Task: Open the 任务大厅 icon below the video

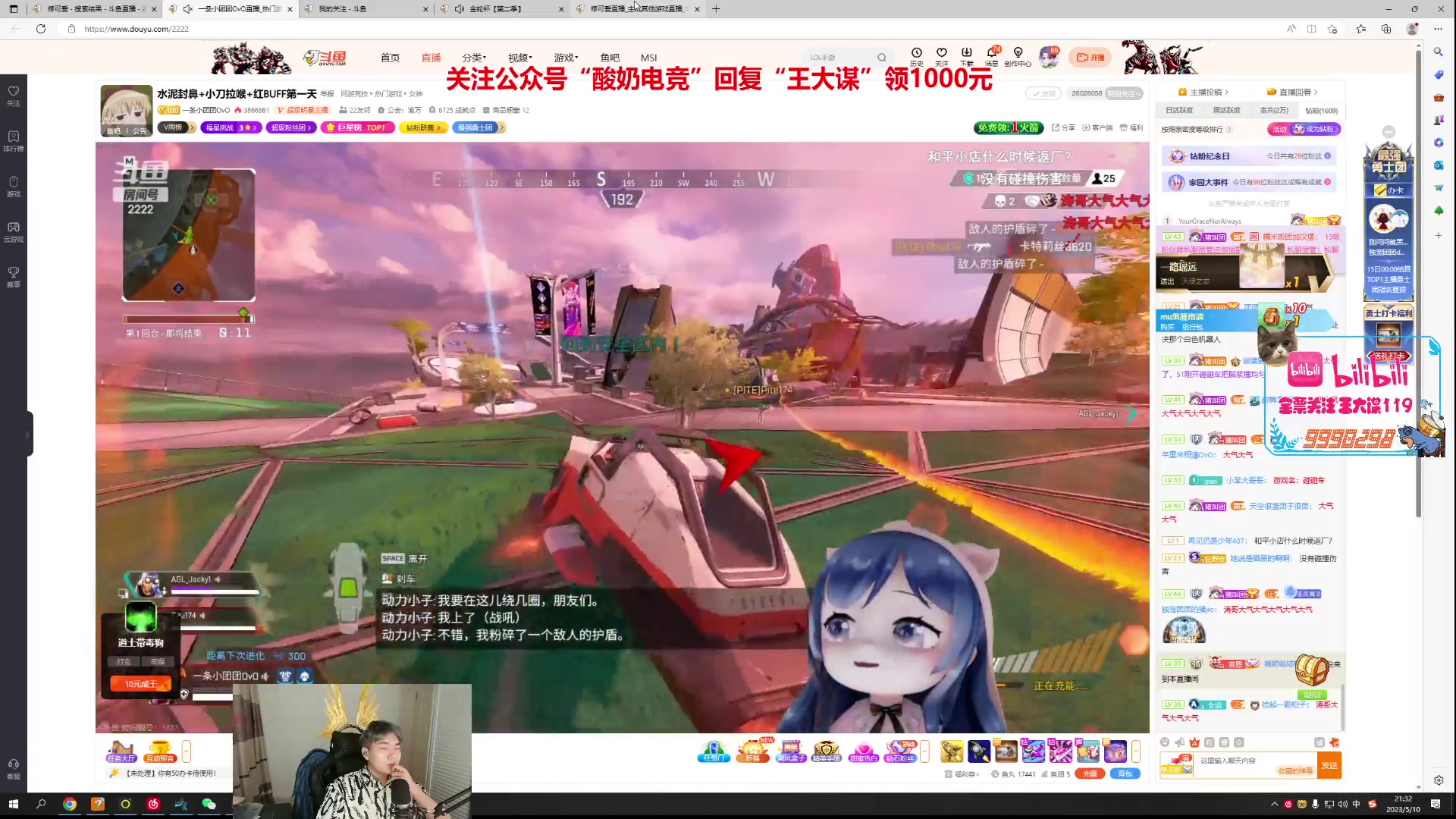Action: [121, 751]
